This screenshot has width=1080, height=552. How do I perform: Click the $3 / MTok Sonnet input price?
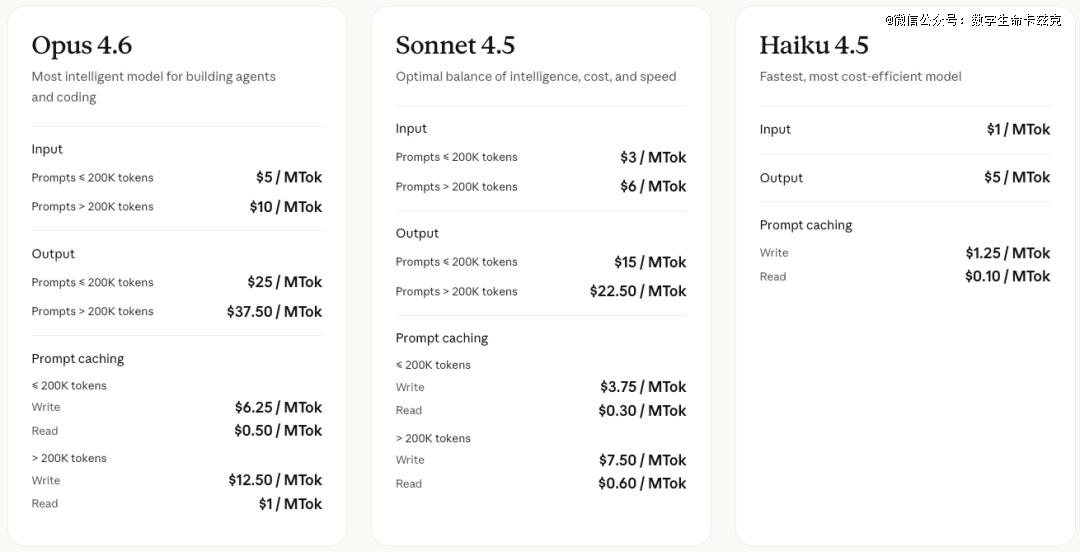653,157
